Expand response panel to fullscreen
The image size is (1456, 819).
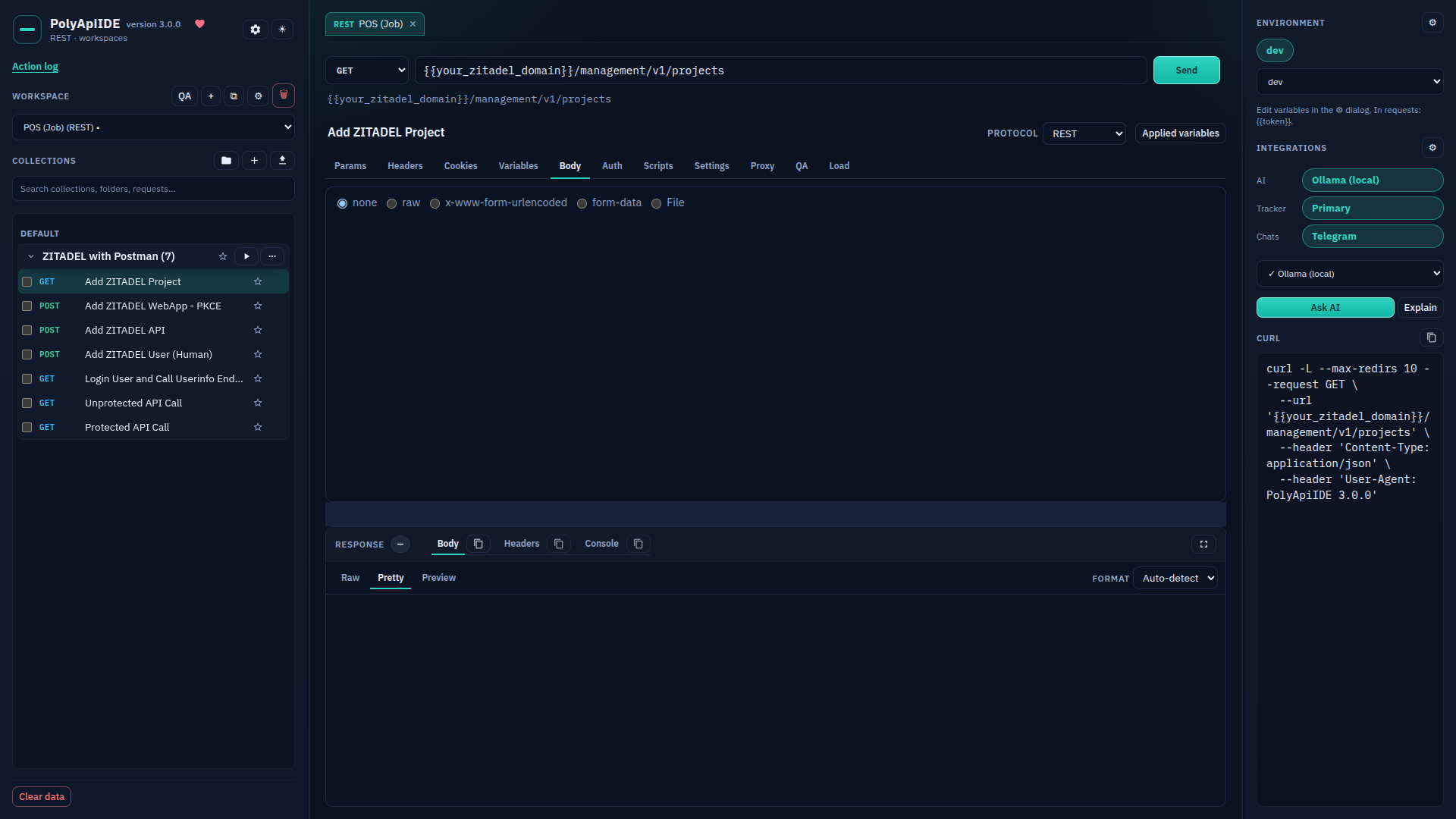click(1203, 544)
